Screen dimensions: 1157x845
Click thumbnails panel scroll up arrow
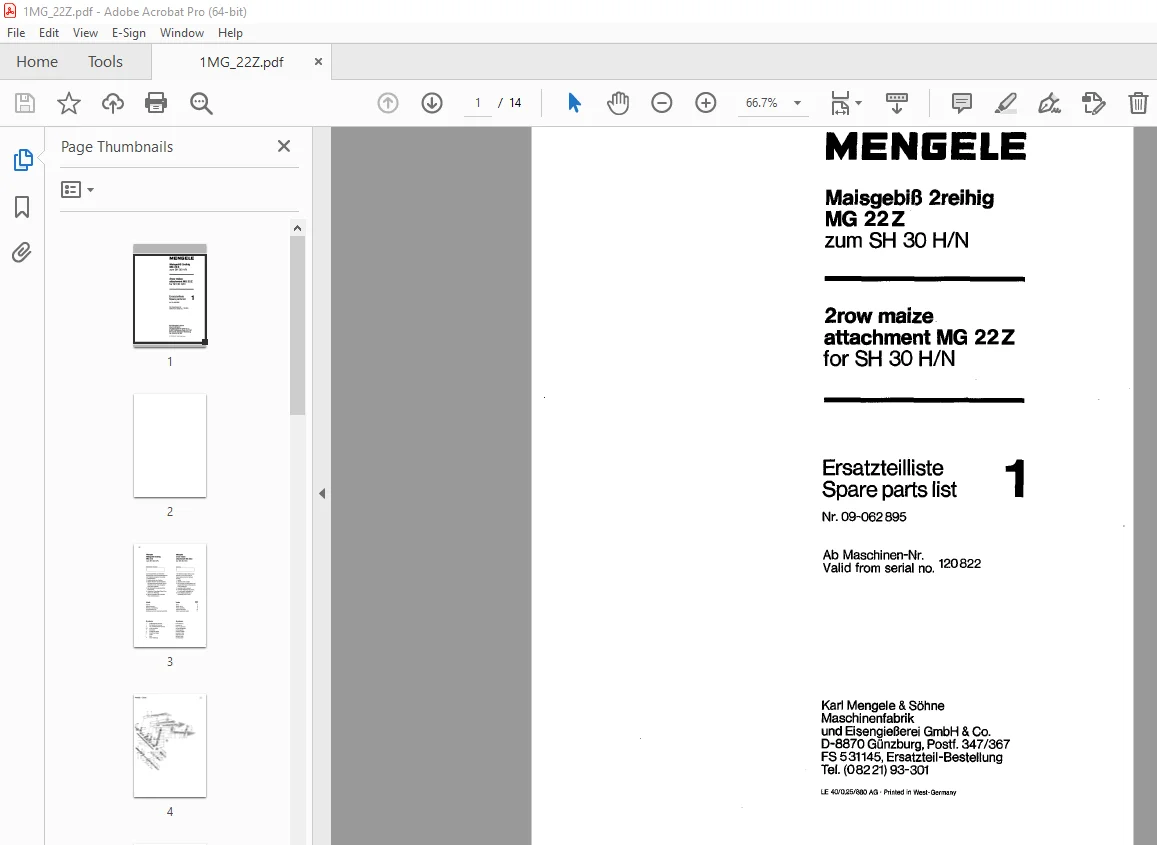[297, 228]
